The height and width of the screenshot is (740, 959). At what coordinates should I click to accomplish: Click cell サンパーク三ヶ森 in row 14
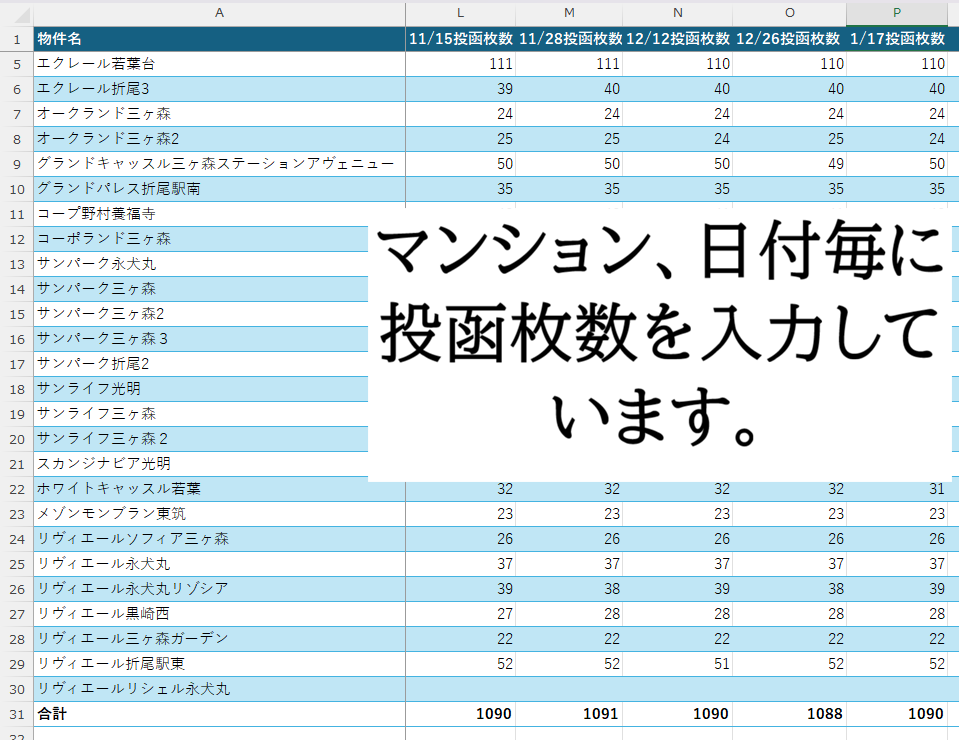[201, 289]
